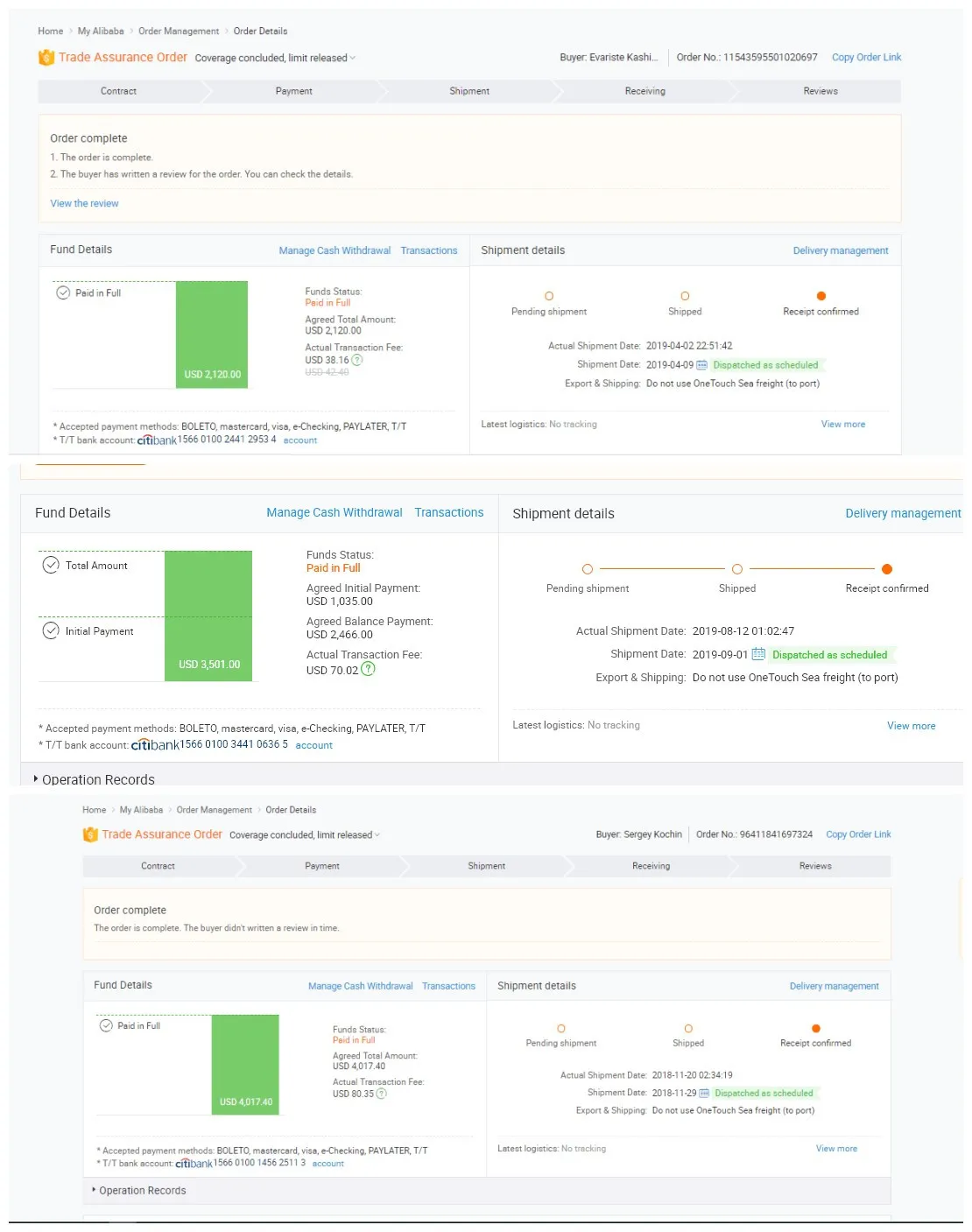Click calendar icon next to 2018-11-29
This screenshot has height=1232, width=972.
click(x=704, y=1093)
